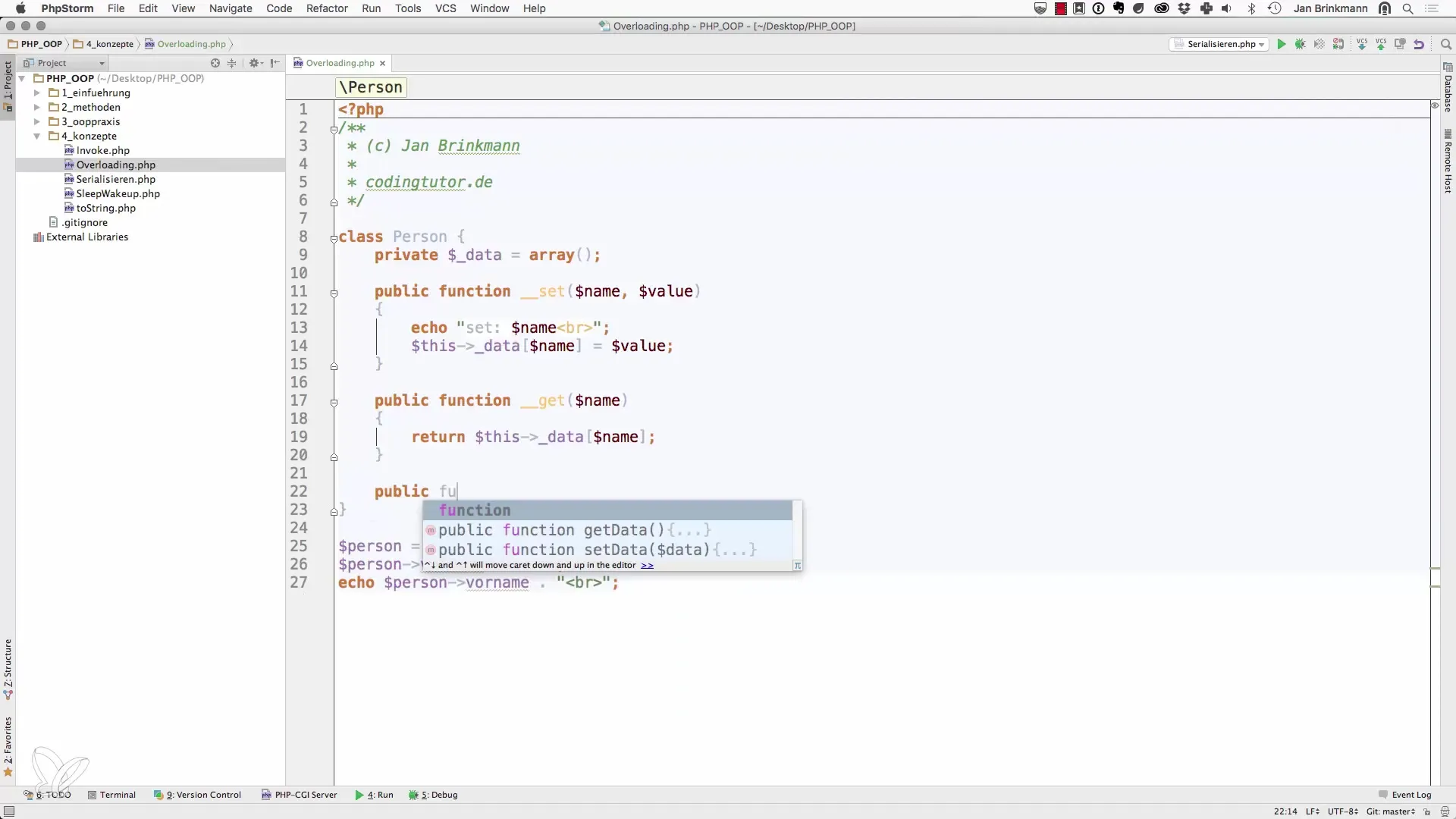Fold the __get function at line 17
Screen dimensions: 1456x819
pyautogui.click(x=334, y=402)
